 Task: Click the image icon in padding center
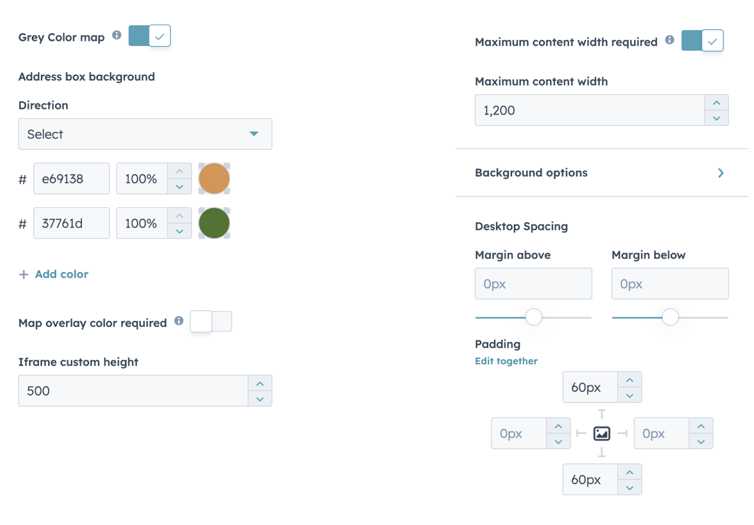pos(602,433)
